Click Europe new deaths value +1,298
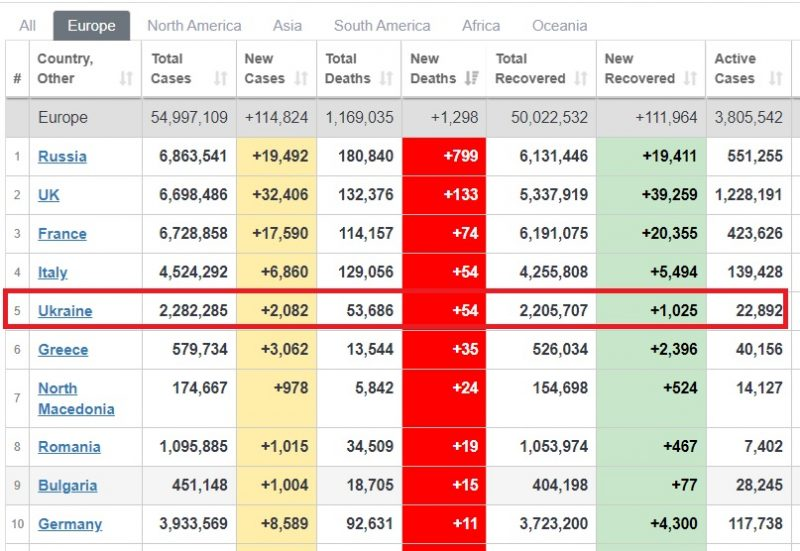 (x=455, y=117)
